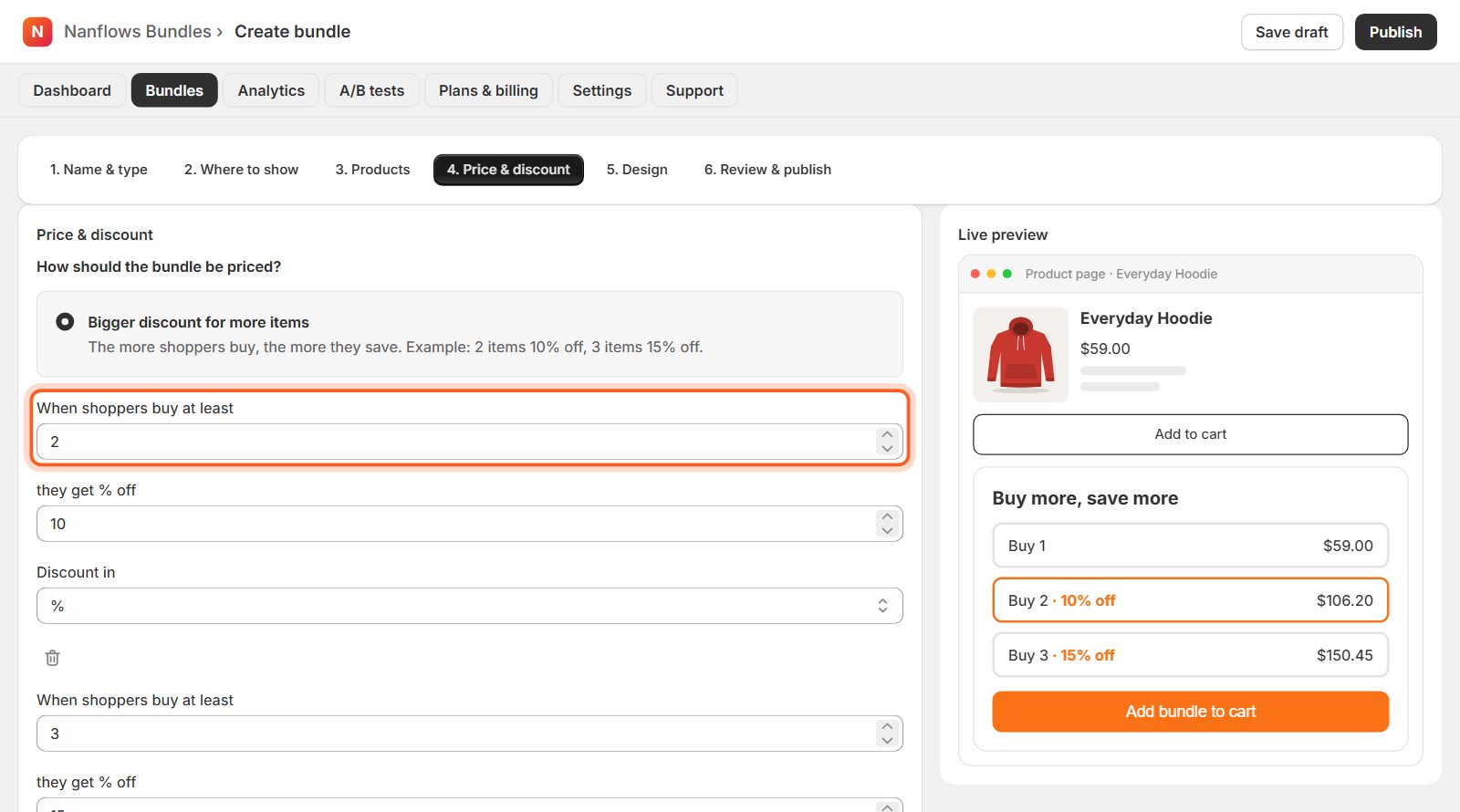Image resolution: width=1460 pixels, height=812 pixels.
Task: Select the 'Buy 1' $59.00 preview option
Action: pyautogui.click(x=1191, y=546)
